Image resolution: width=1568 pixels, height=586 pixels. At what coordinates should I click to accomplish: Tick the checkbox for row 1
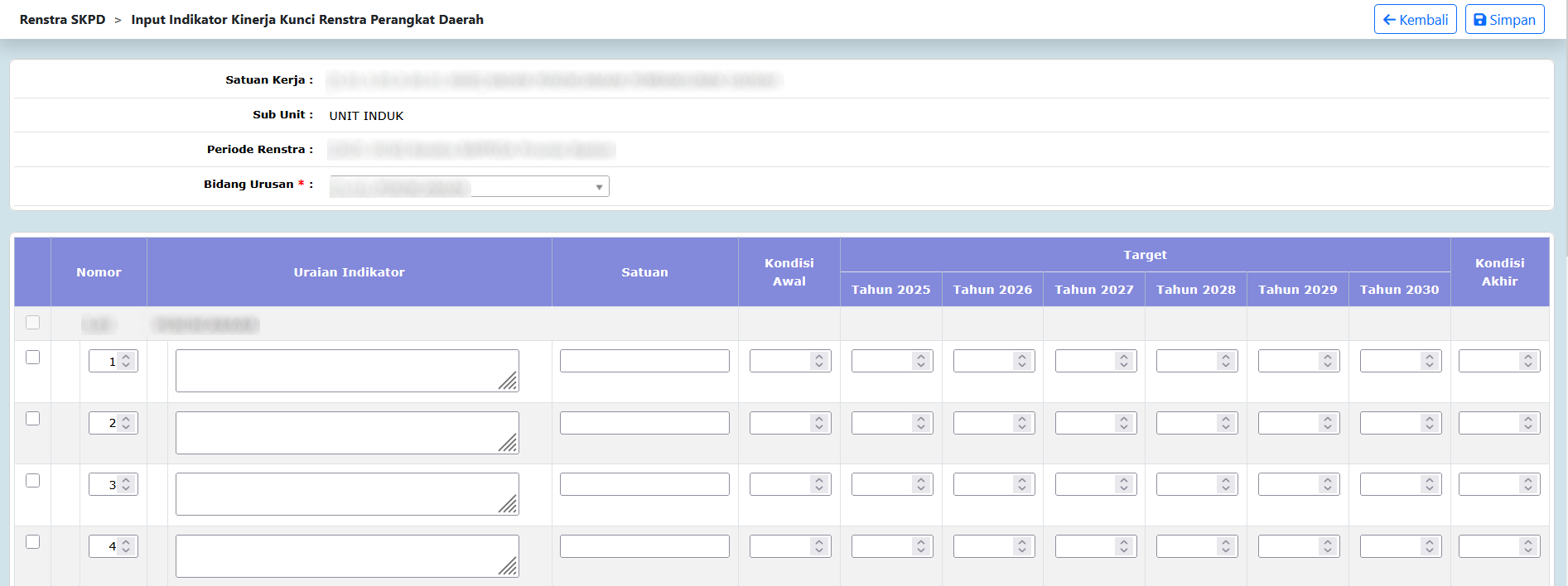33,358
